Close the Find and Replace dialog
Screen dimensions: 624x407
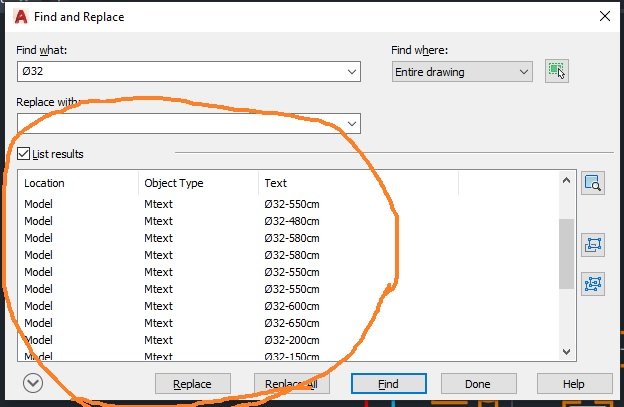603,16
